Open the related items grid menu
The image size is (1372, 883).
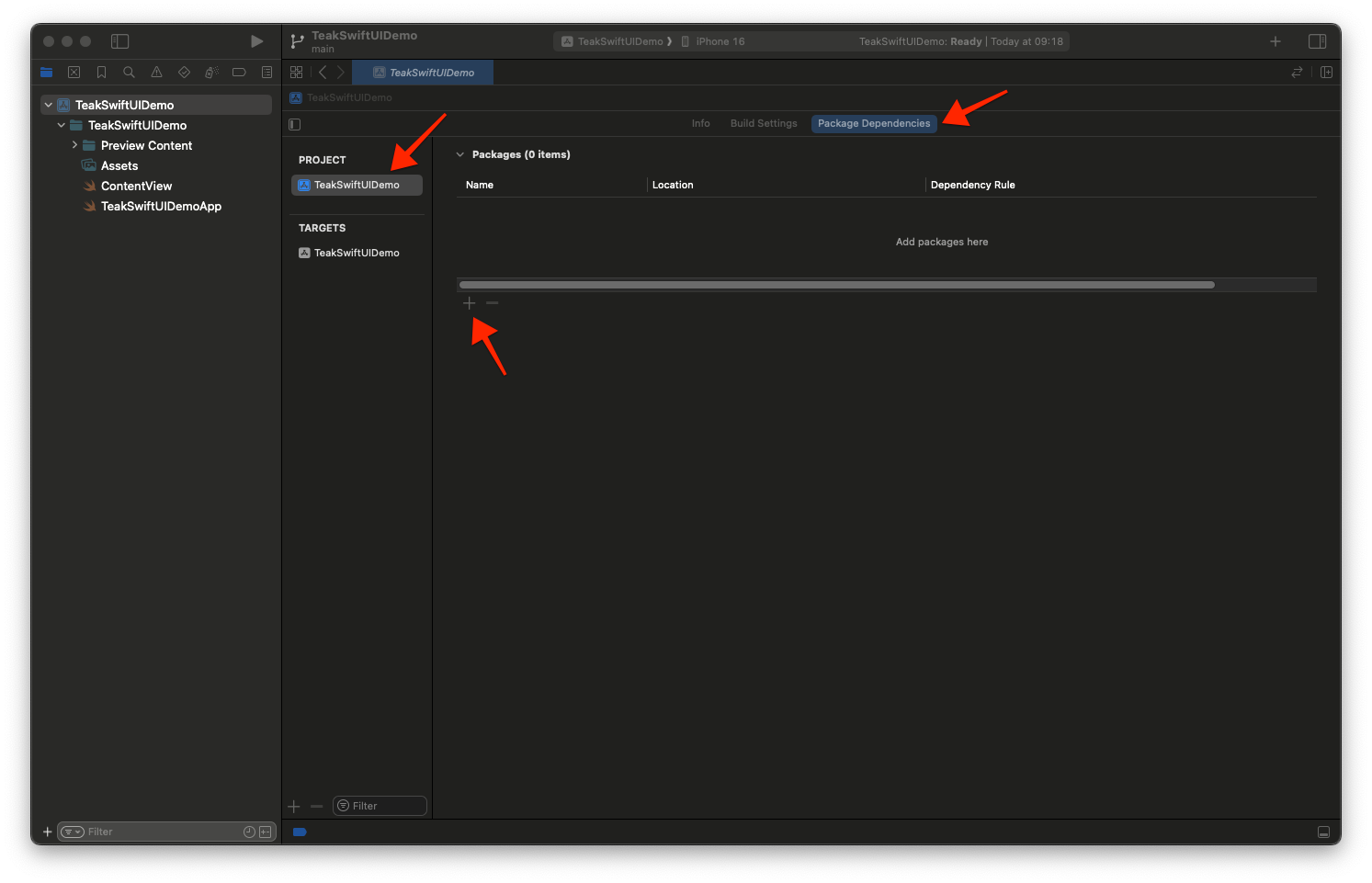[x=296, y=72]
